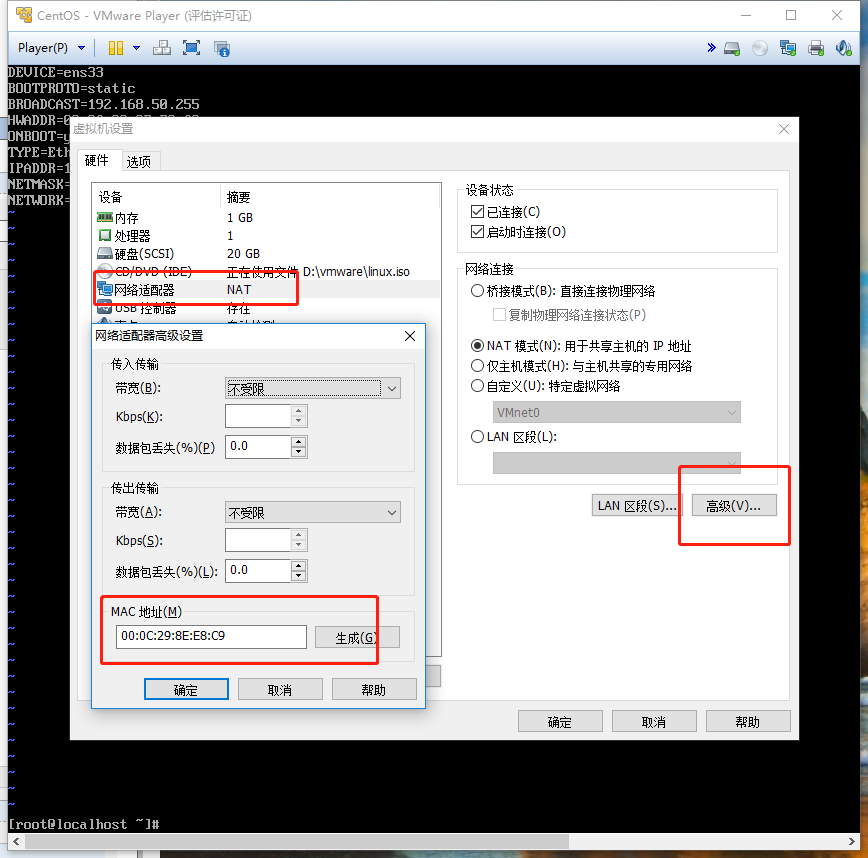Click the LAN 区段(S)... button
This screenshot has height=858, width=868.
coord(637,505)
